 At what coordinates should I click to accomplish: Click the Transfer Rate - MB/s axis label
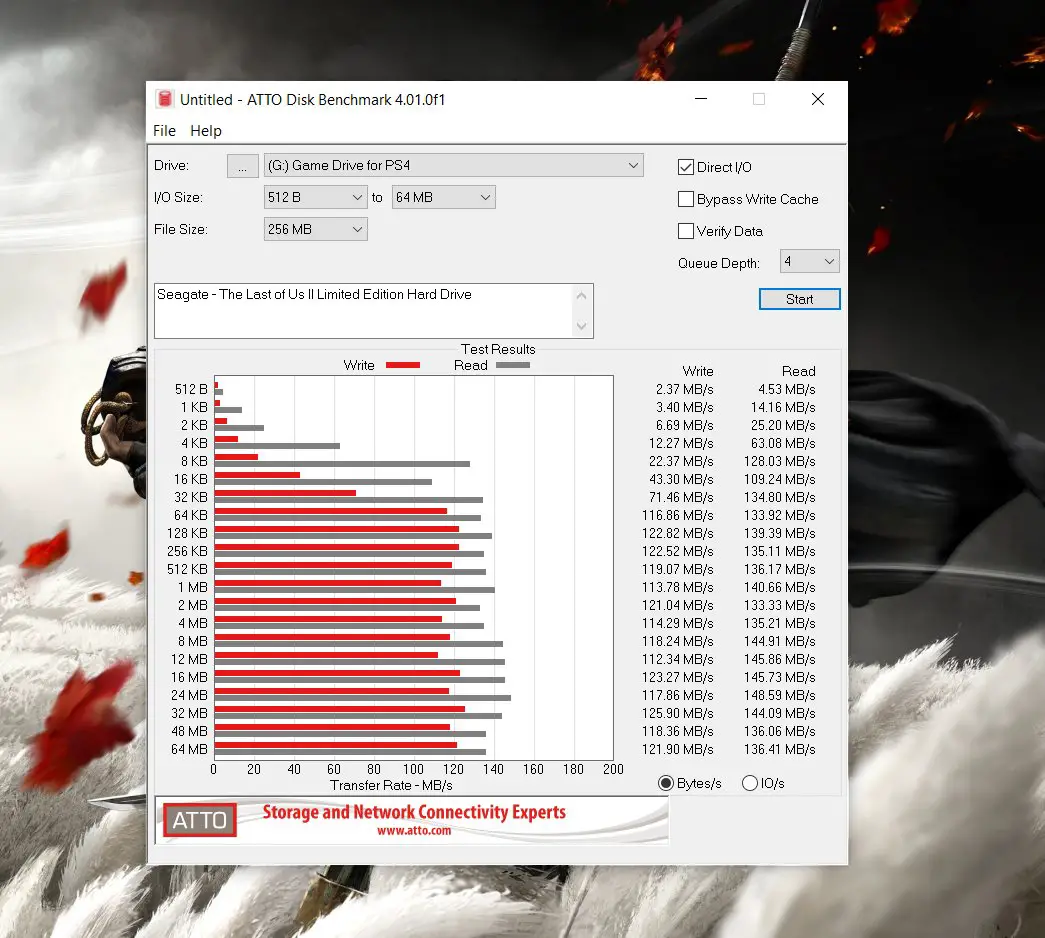coord(391,785)
